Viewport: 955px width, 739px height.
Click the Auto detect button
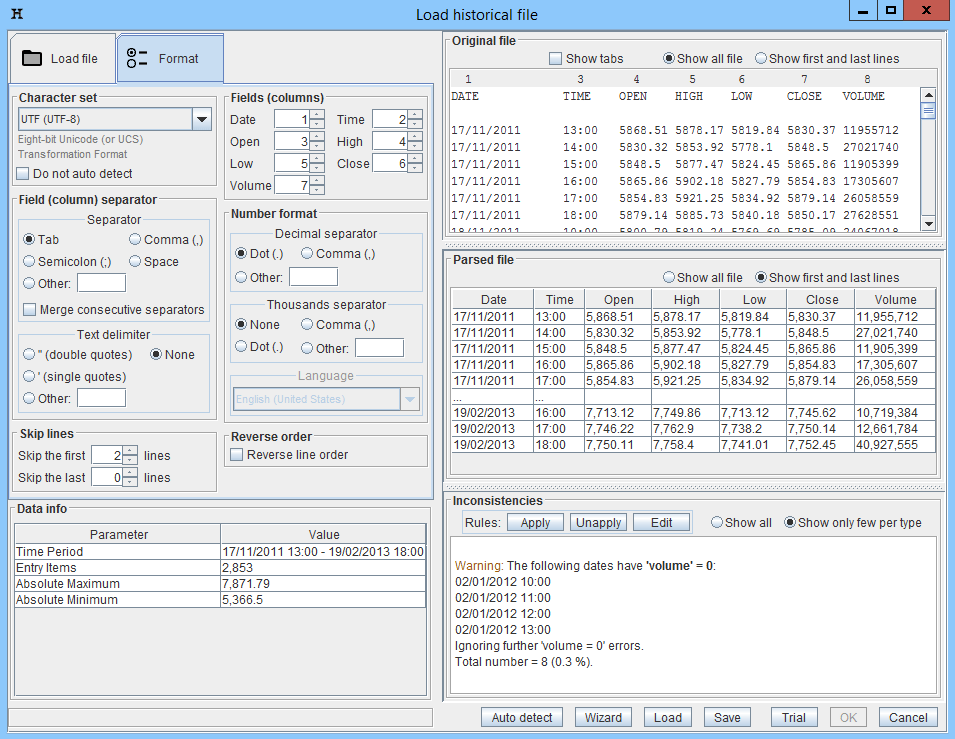(522, 718)
